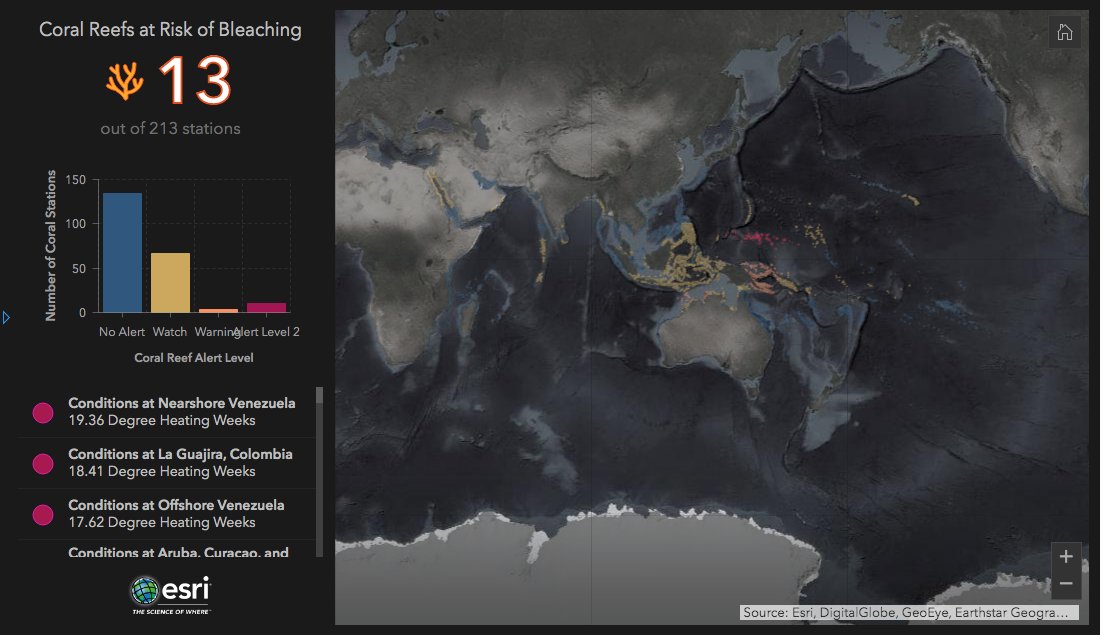The image size is (1103, 635).
Task: Zoom out with the minus button
Action: coord(1066,584)
